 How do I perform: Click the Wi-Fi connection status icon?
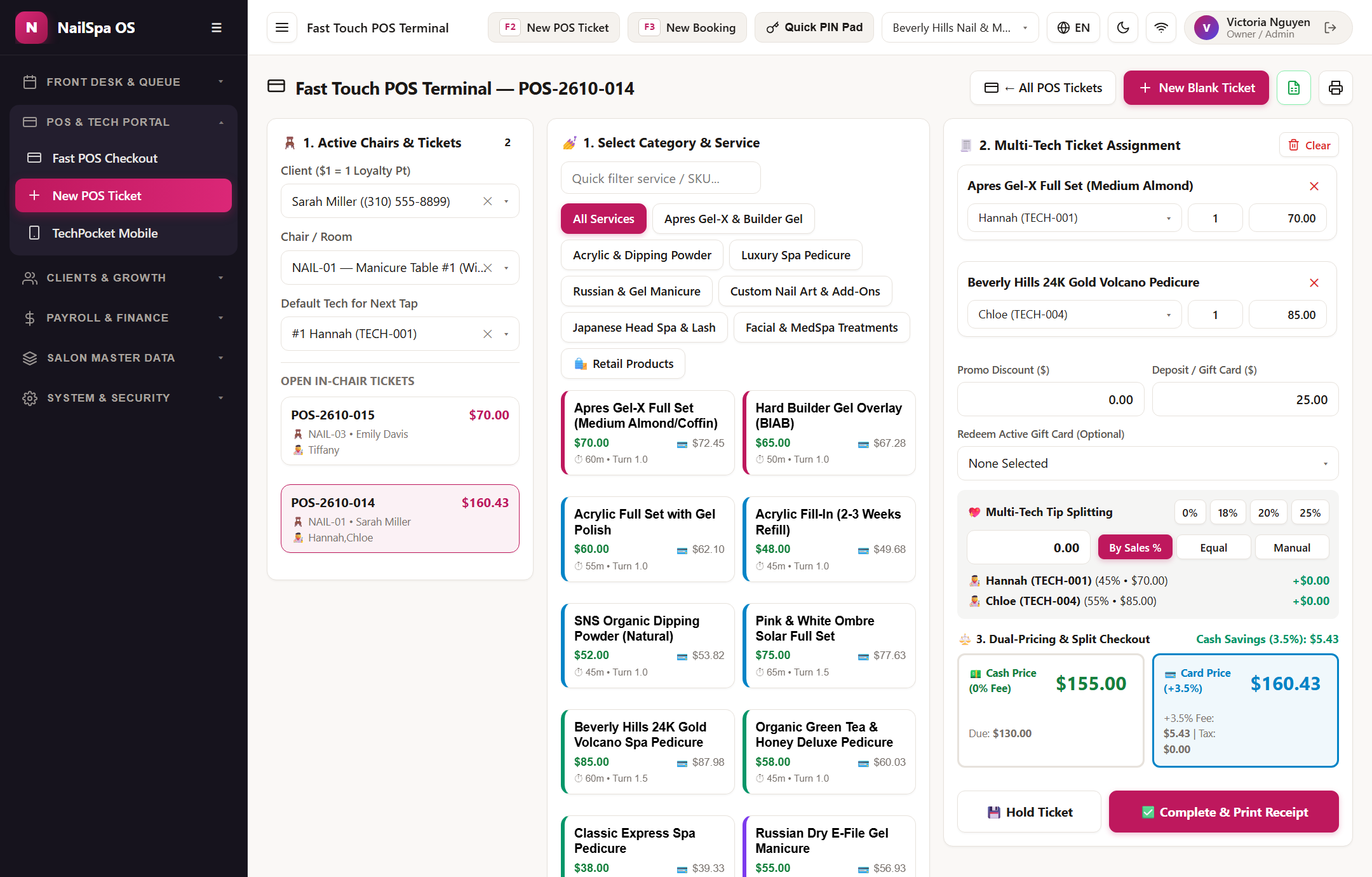click(1161, 27)
